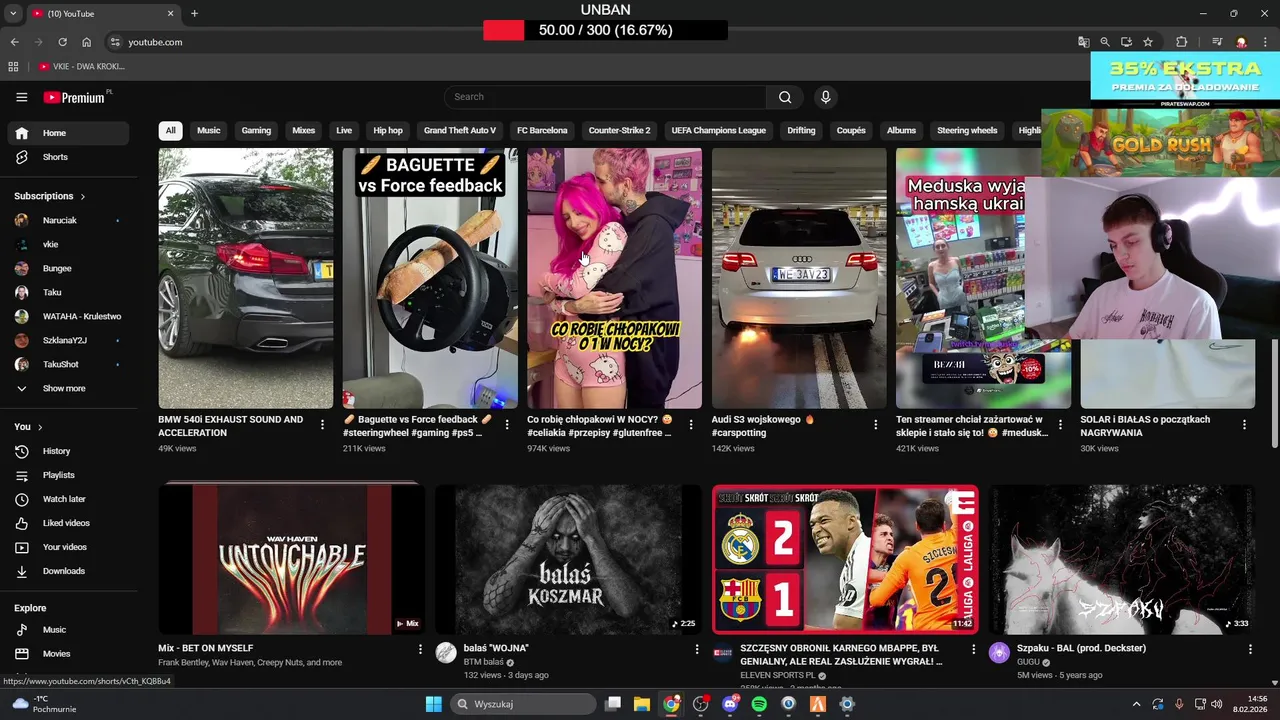Open options for SOLAR i BIAŁAS short
The width and height of the screenshot is (1280, 720).
(1244, 425)
